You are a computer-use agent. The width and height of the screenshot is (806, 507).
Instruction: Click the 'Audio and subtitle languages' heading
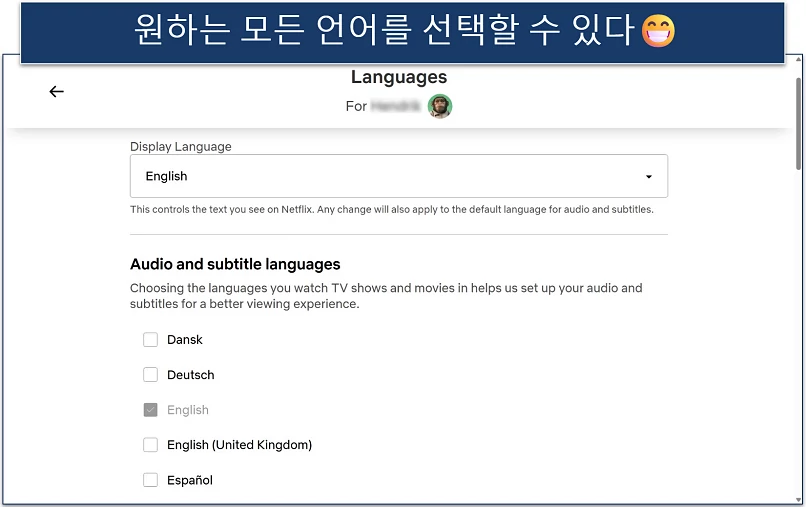pyautogui.click(x=235, y=264)
